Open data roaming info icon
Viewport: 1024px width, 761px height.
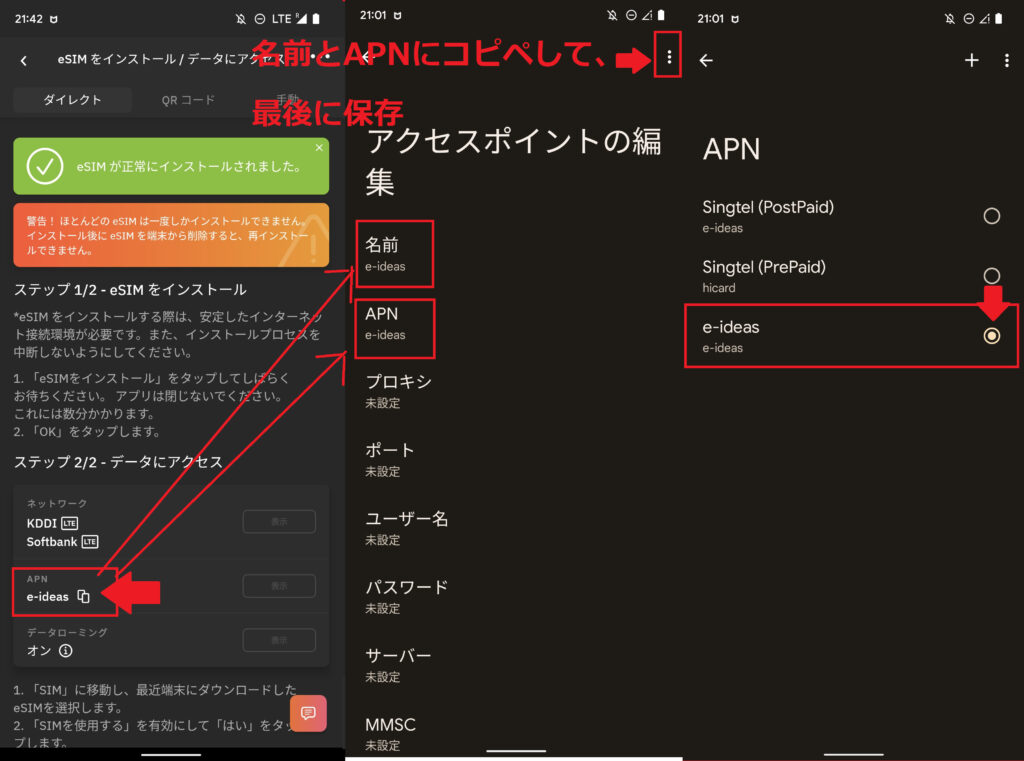click(x=65, y=651)
